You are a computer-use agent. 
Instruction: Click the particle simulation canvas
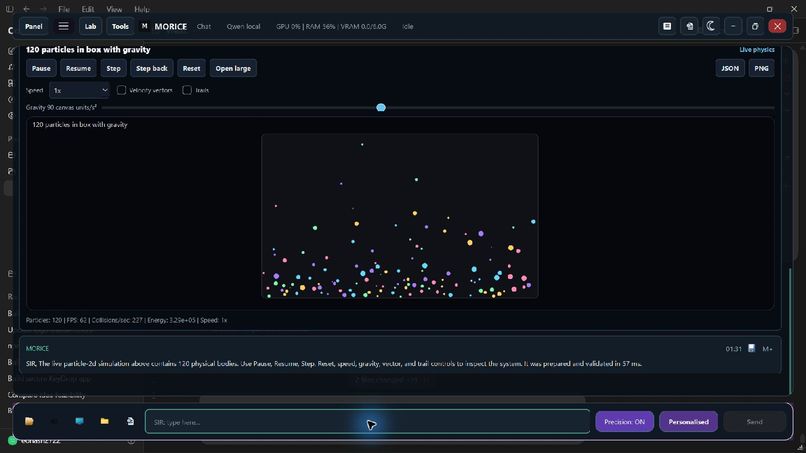pyautogui.click(x=400, y=216)
